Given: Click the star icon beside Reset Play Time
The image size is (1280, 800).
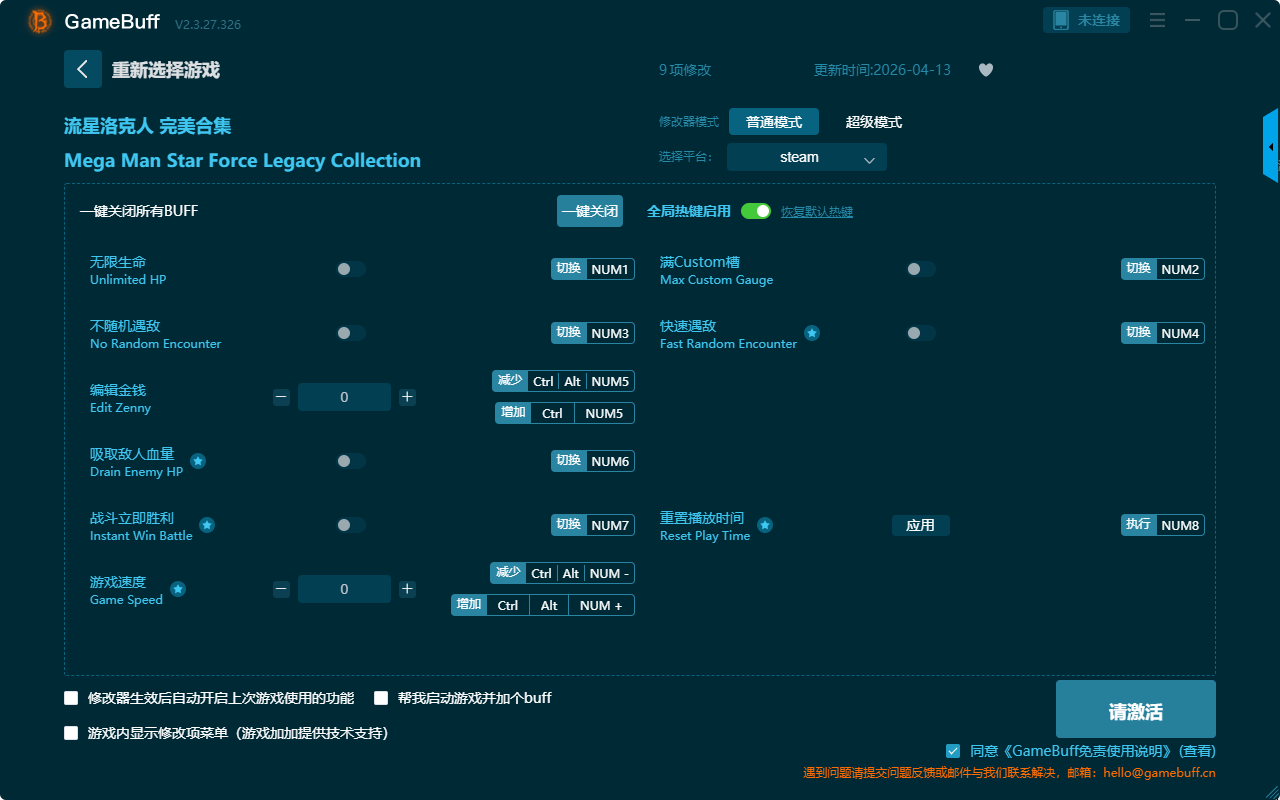Looking at the screenshot, I should click(x=764, y=525).
